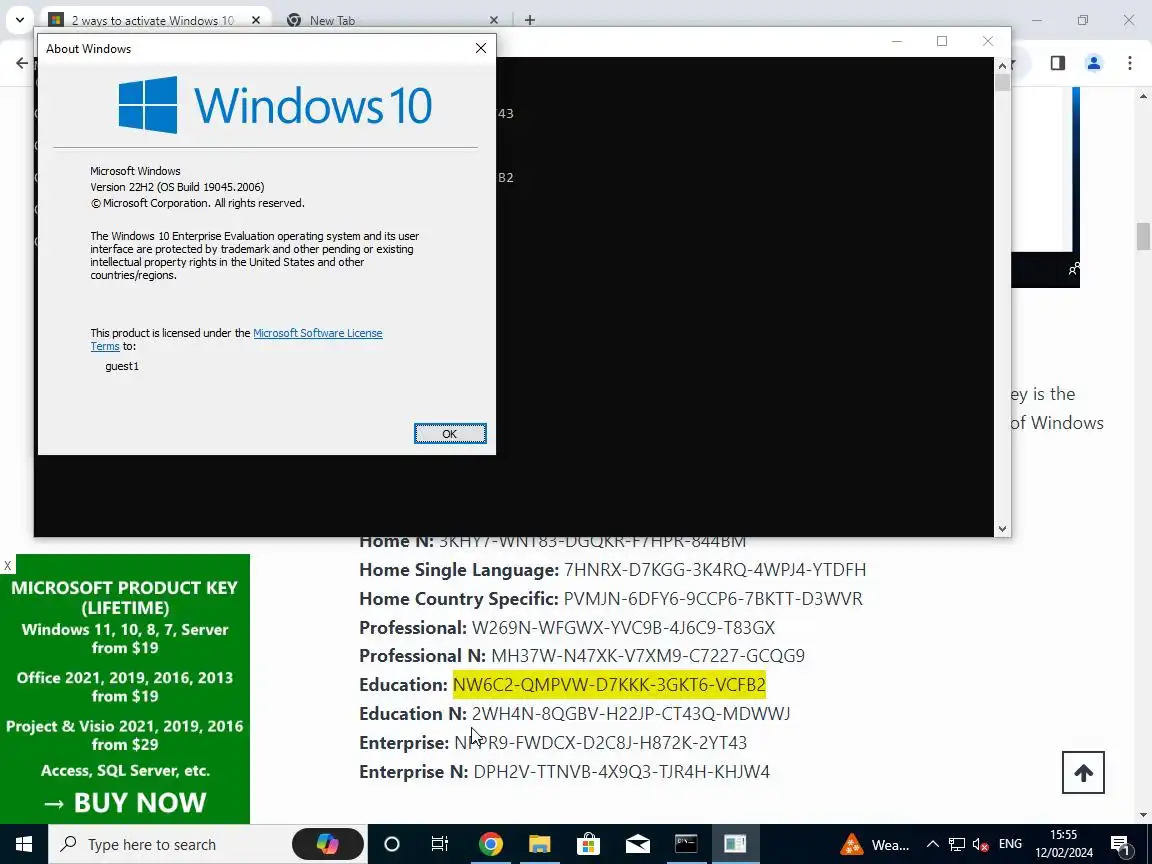This screenshot has height=864, width=1152.
Task: Click scroll-to-top arrow button on page
Action: [x=1083, y=772]
